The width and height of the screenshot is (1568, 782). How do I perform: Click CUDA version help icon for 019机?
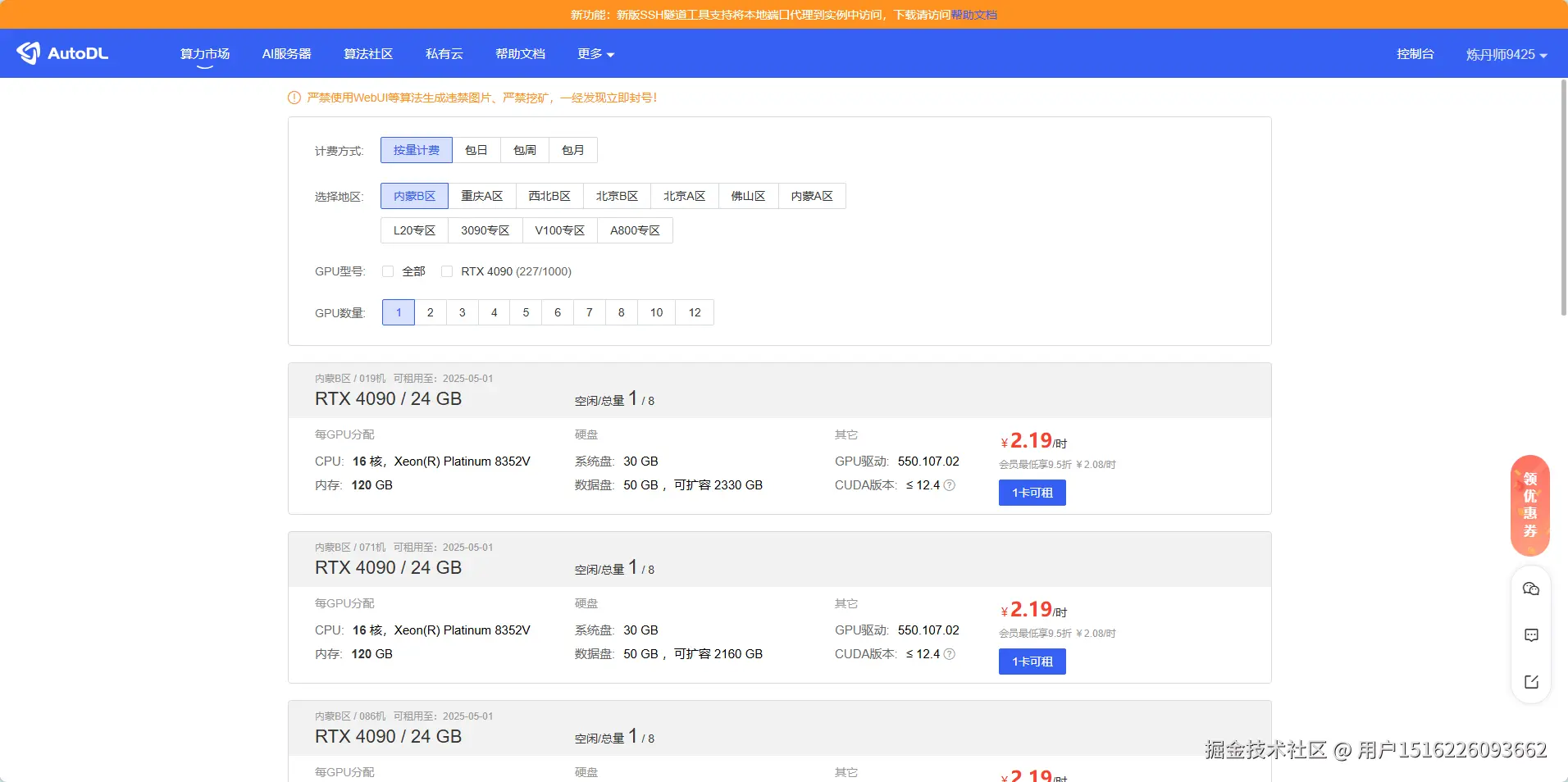[950, 485]
